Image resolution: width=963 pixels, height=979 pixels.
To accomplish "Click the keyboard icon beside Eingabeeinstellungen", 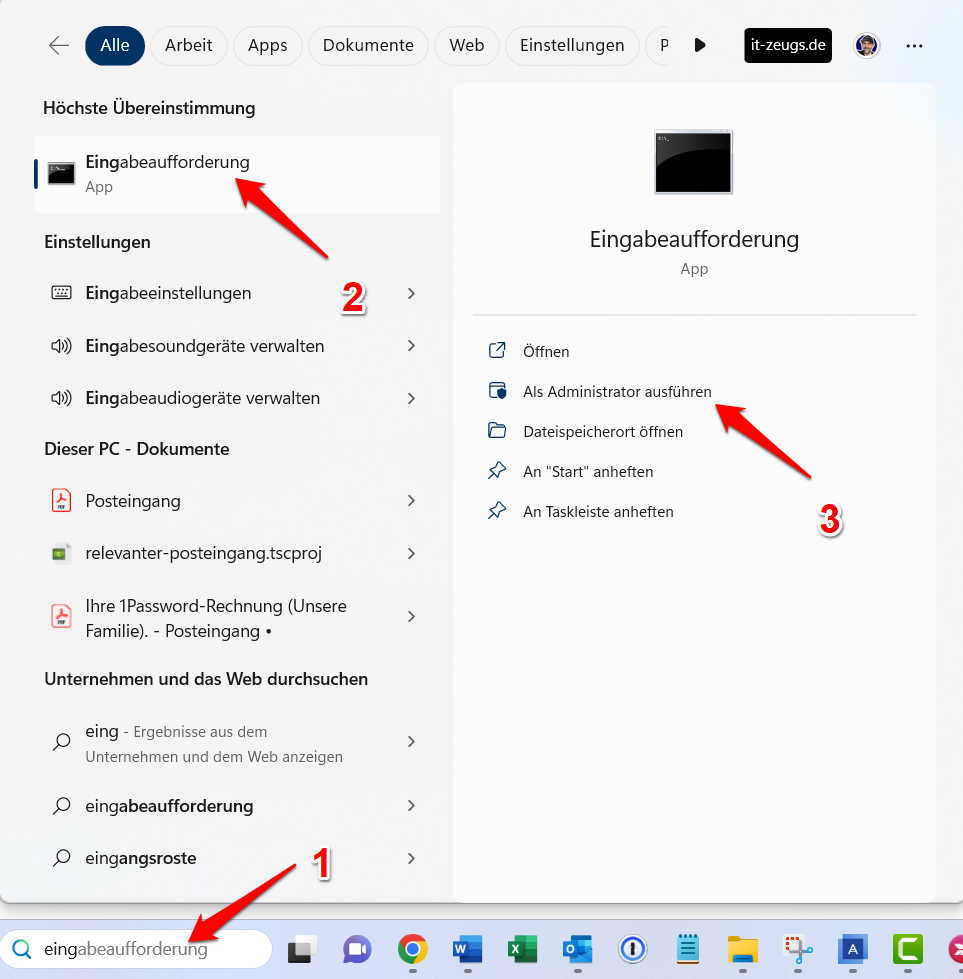I will click(x=61, y=292).
